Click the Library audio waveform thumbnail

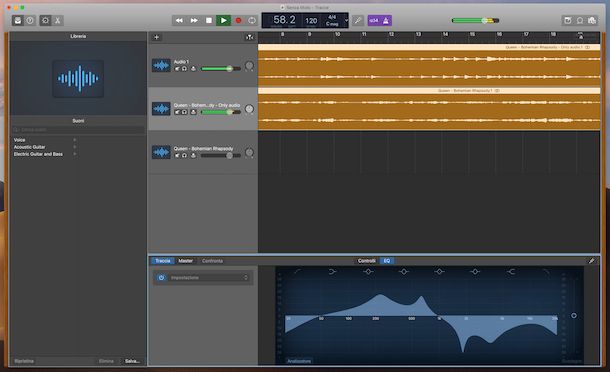click(78, 78)
